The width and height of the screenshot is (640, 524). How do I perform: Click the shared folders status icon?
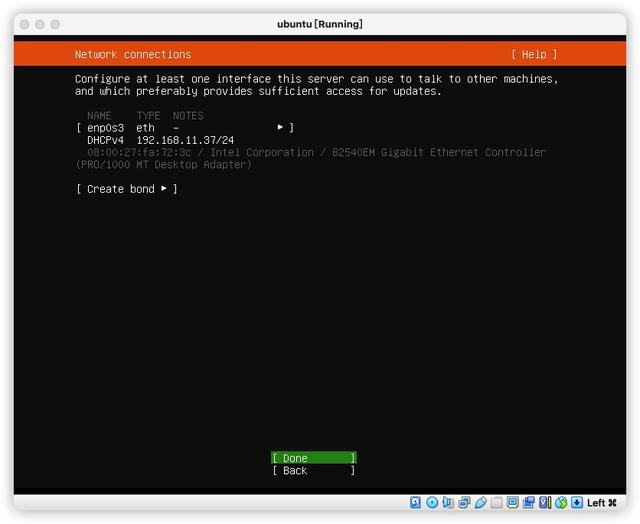tap(496, 502)
